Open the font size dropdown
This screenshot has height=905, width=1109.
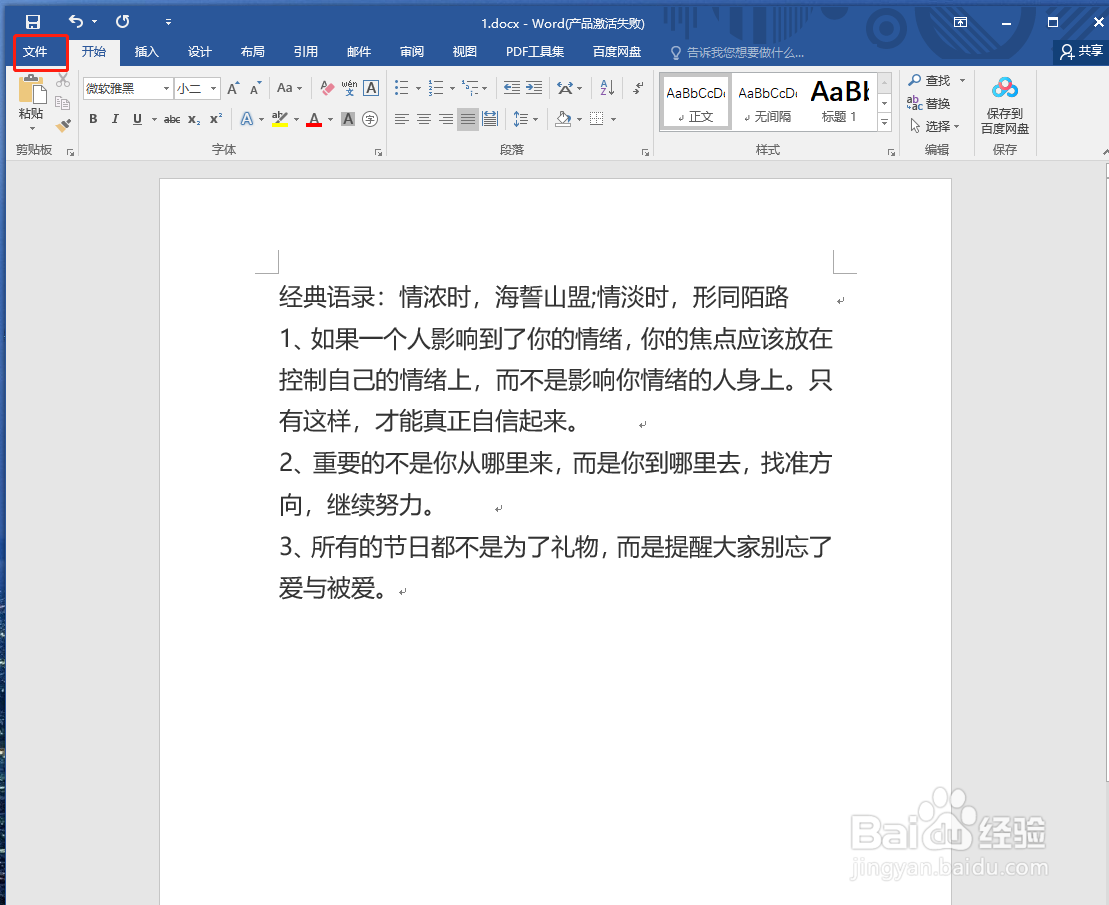212,88
